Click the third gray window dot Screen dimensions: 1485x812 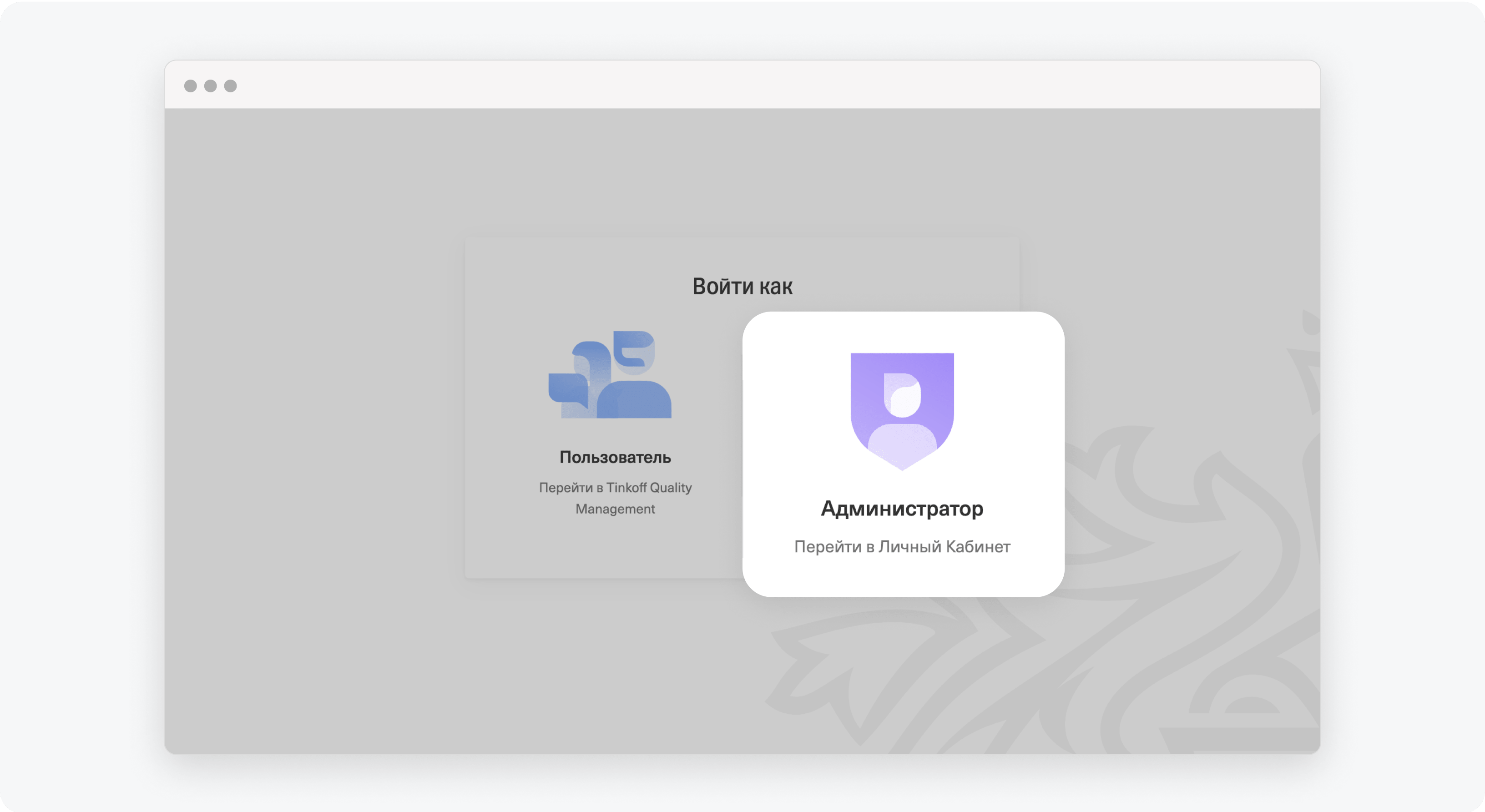pos(231,86)
